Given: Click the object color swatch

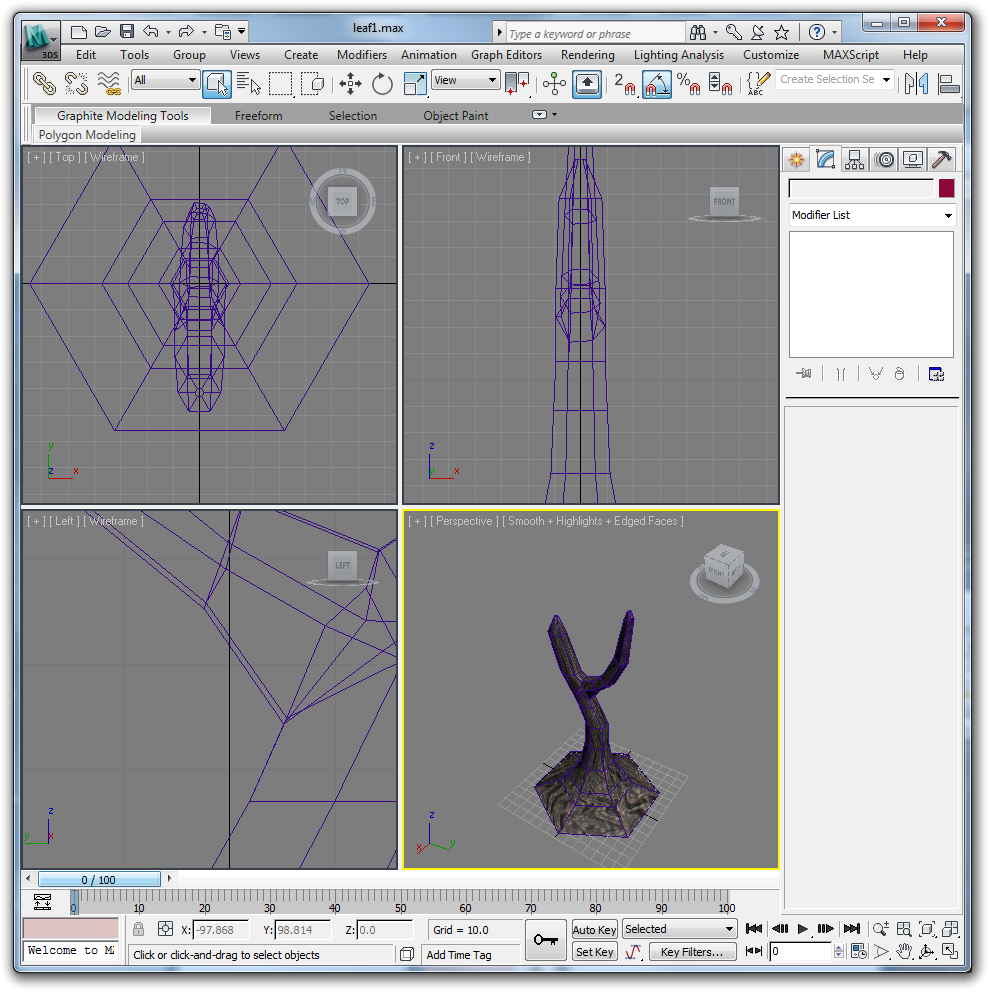Looking at the screenshot, I should [946, 188].
